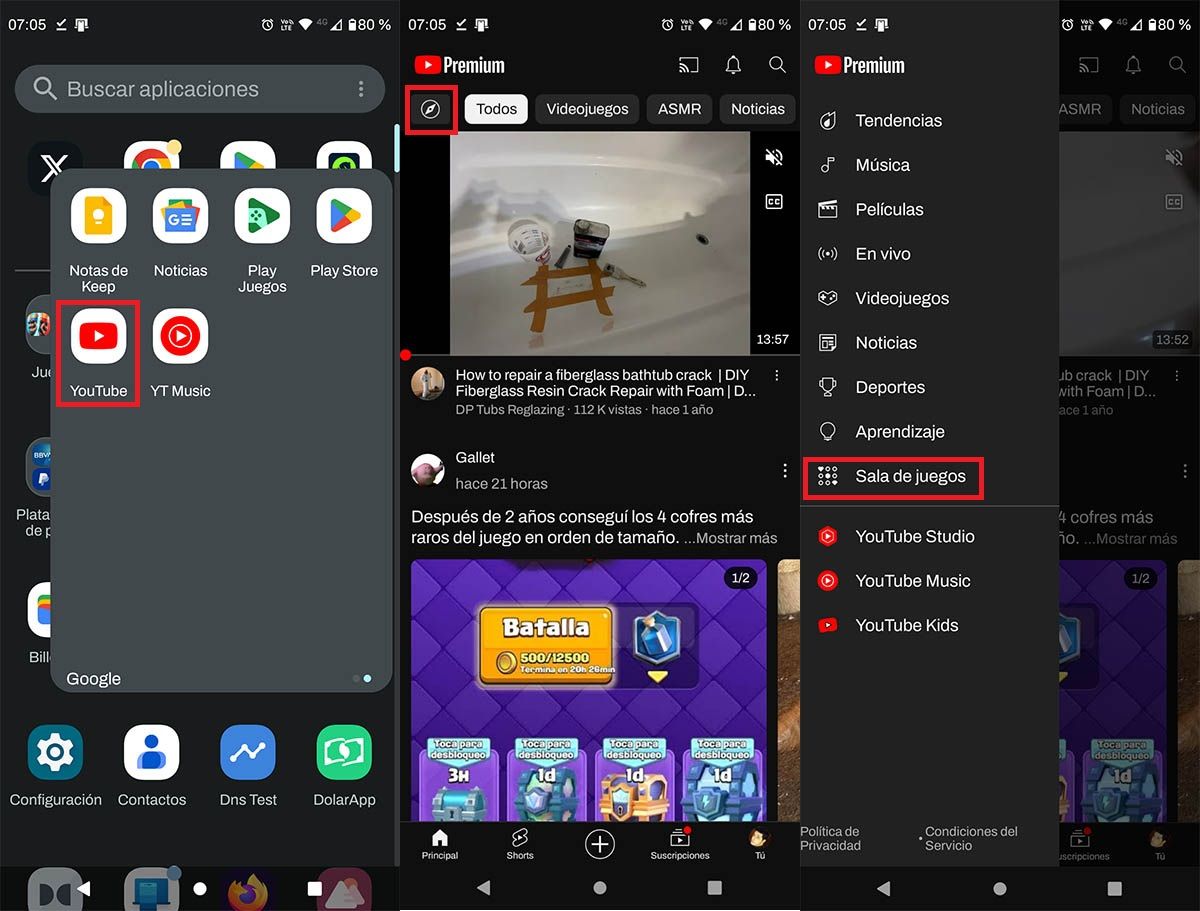This screenshot has width=1200, height=911.
Task: Launch the YT Music app
Action: tap(180, 353)
